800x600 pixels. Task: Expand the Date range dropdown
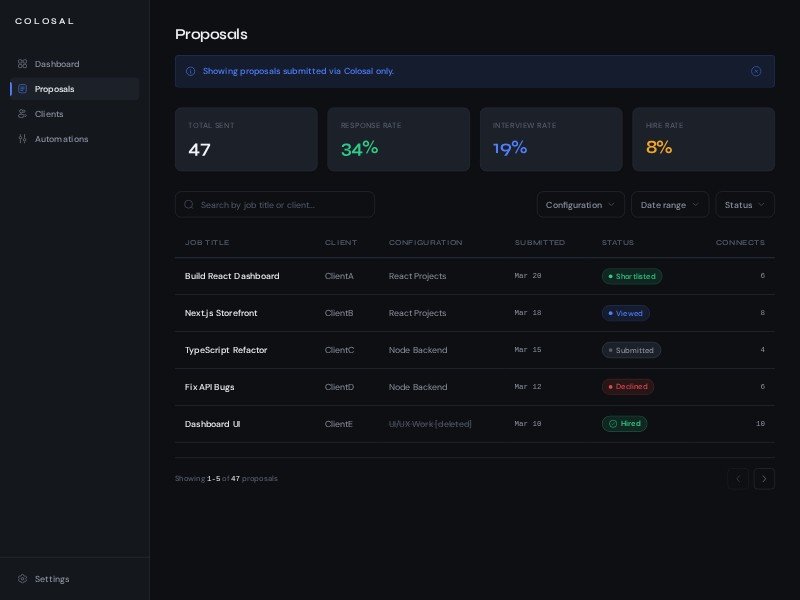pyautogui.click(x=670, y=204)
